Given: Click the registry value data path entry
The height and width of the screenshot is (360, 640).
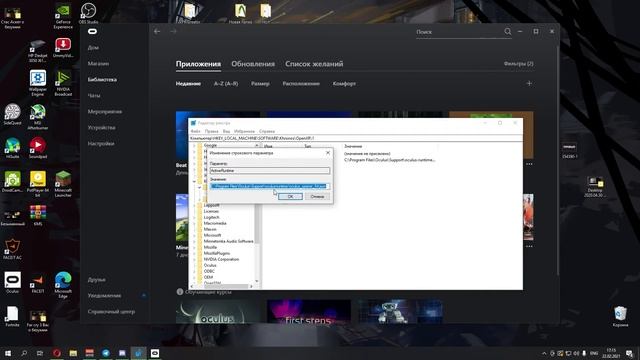Looking at the screenshot, I should click(x=390, y=160).
